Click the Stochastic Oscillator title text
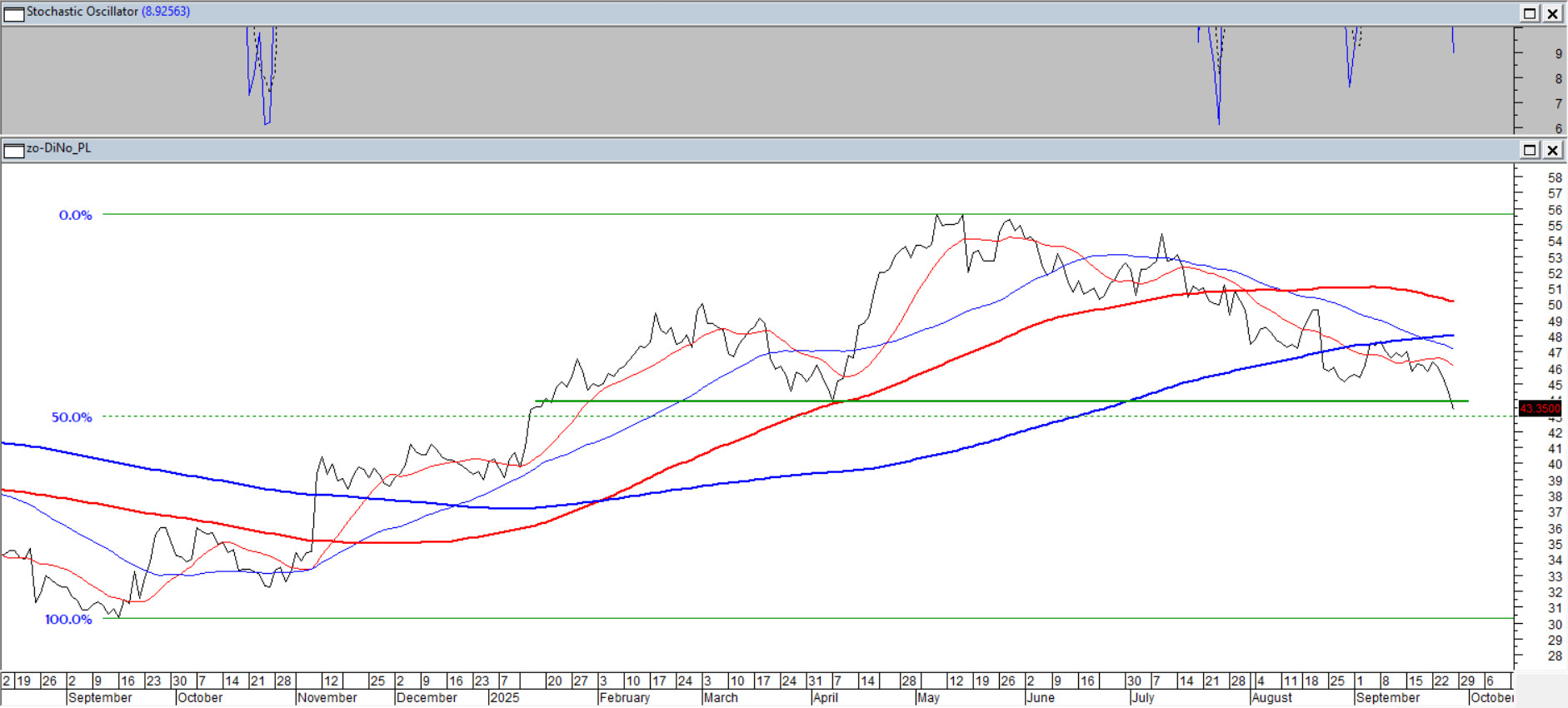The width and height of the screenshot is (1568, 708). click(82, 12)
